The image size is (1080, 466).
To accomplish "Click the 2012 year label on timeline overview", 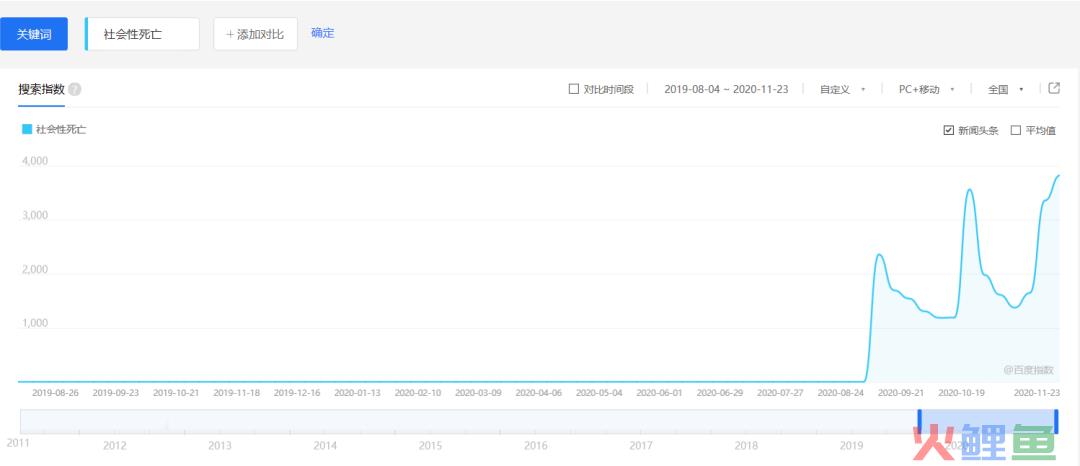I will tap(114, 445).
